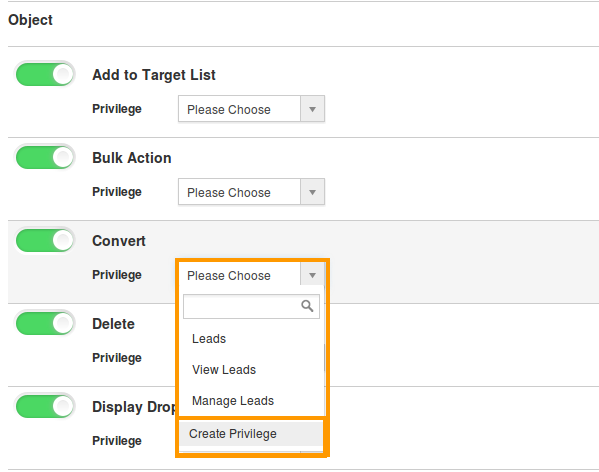Click the Object section header
The height and width of the screenshot is (472, 599).
click(x=30, y=20)
